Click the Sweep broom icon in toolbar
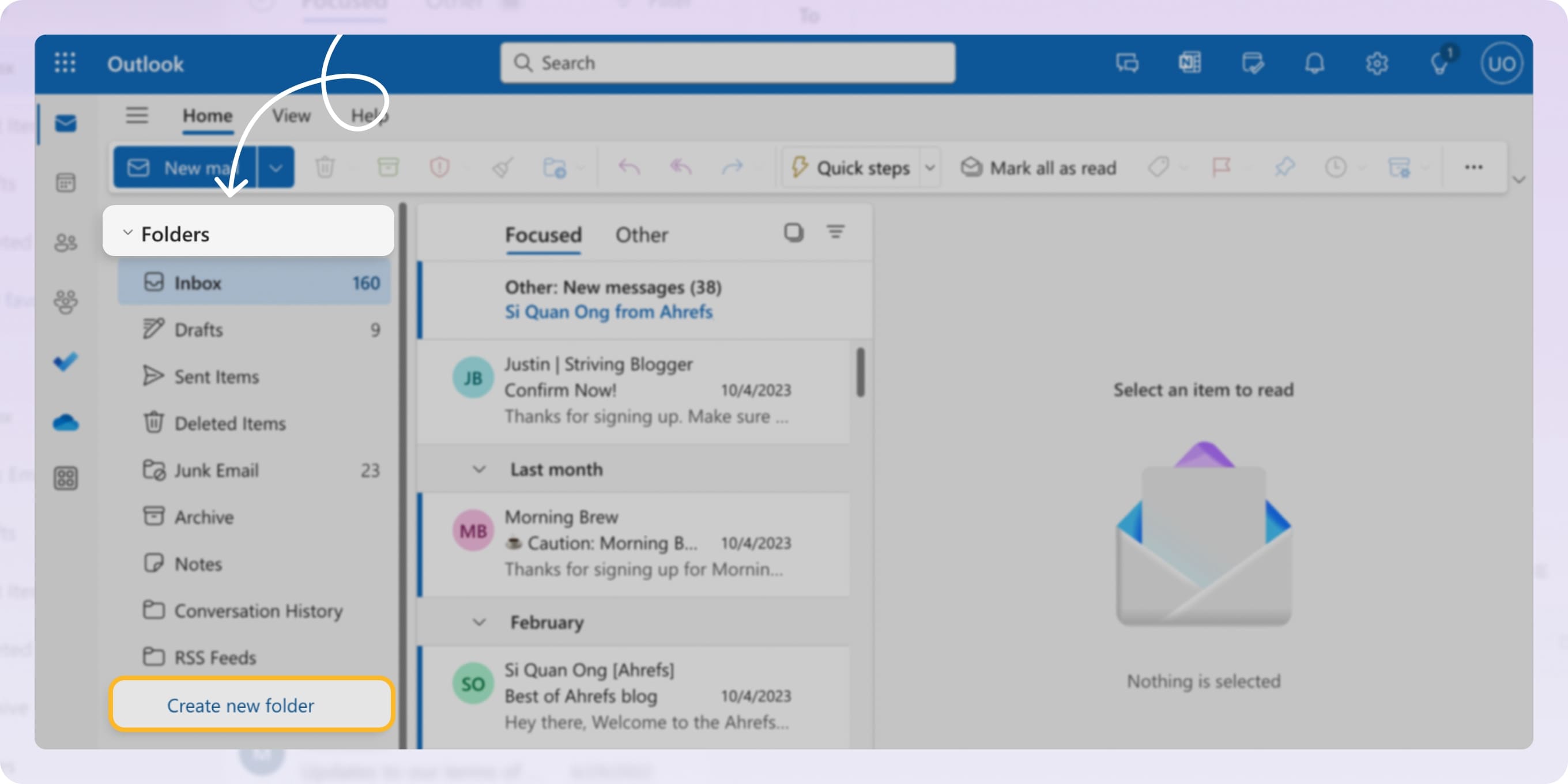1568x784 pixels. (502, 167)
